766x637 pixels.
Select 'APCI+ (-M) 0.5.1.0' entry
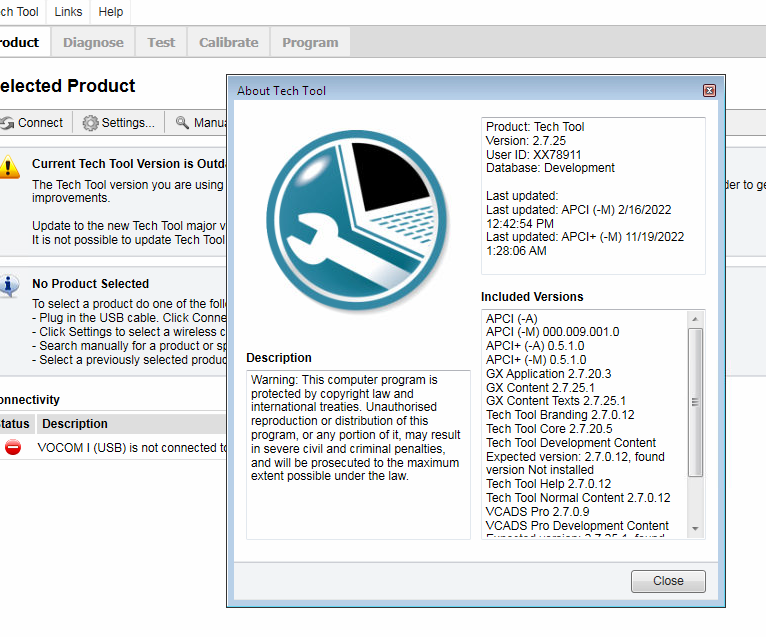(536, 360)
